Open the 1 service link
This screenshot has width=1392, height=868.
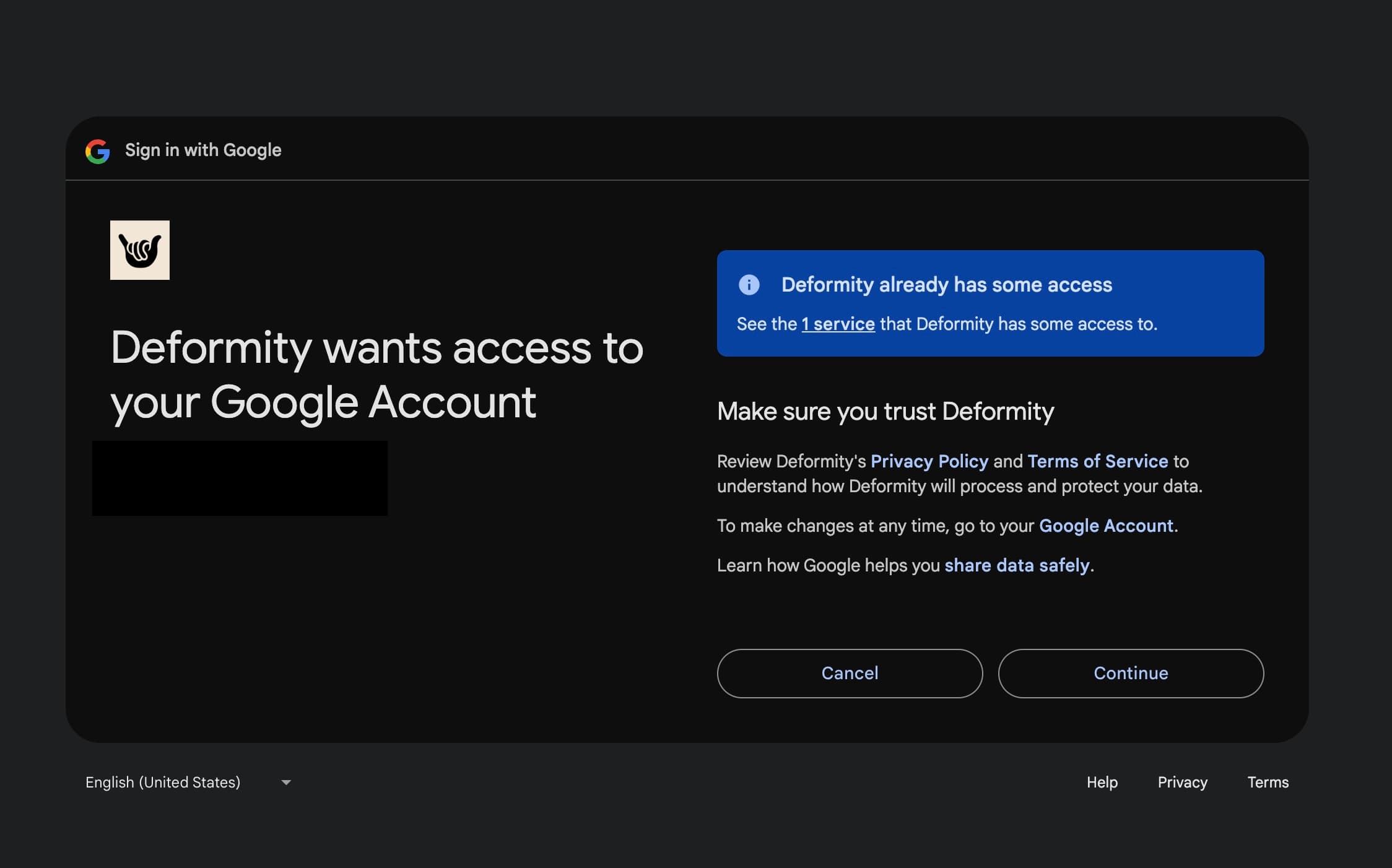tap(837, 324)
